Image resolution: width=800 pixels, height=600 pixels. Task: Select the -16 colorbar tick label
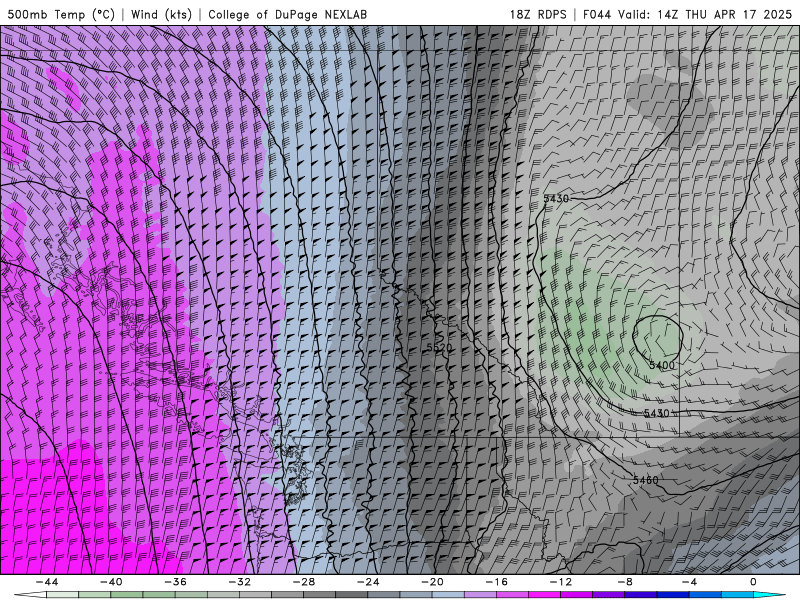(497, 582)
